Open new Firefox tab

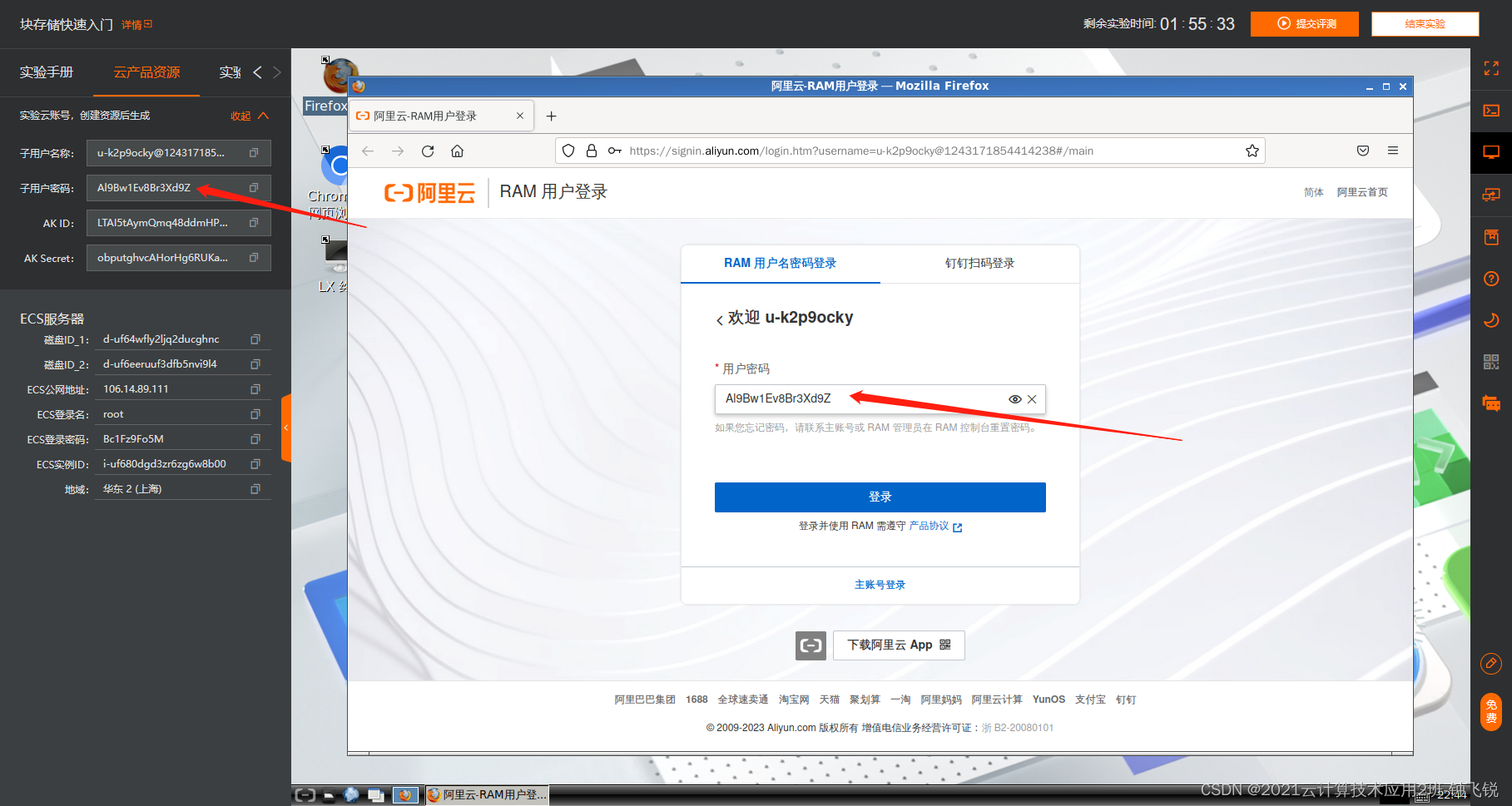coord(551,116)
